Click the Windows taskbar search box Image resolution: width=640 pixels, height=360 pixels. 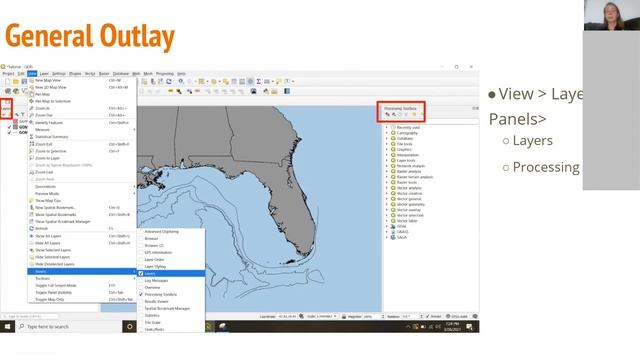[x=69, y=327]
